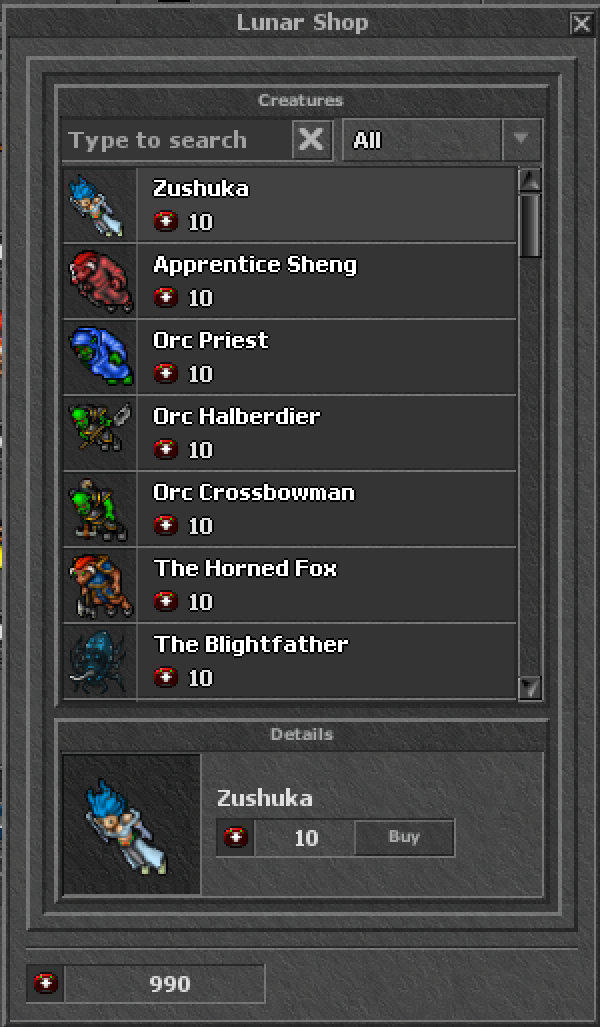Click the Type to search field
This screenshot has width=600, height=1027.
click(176, 140)
